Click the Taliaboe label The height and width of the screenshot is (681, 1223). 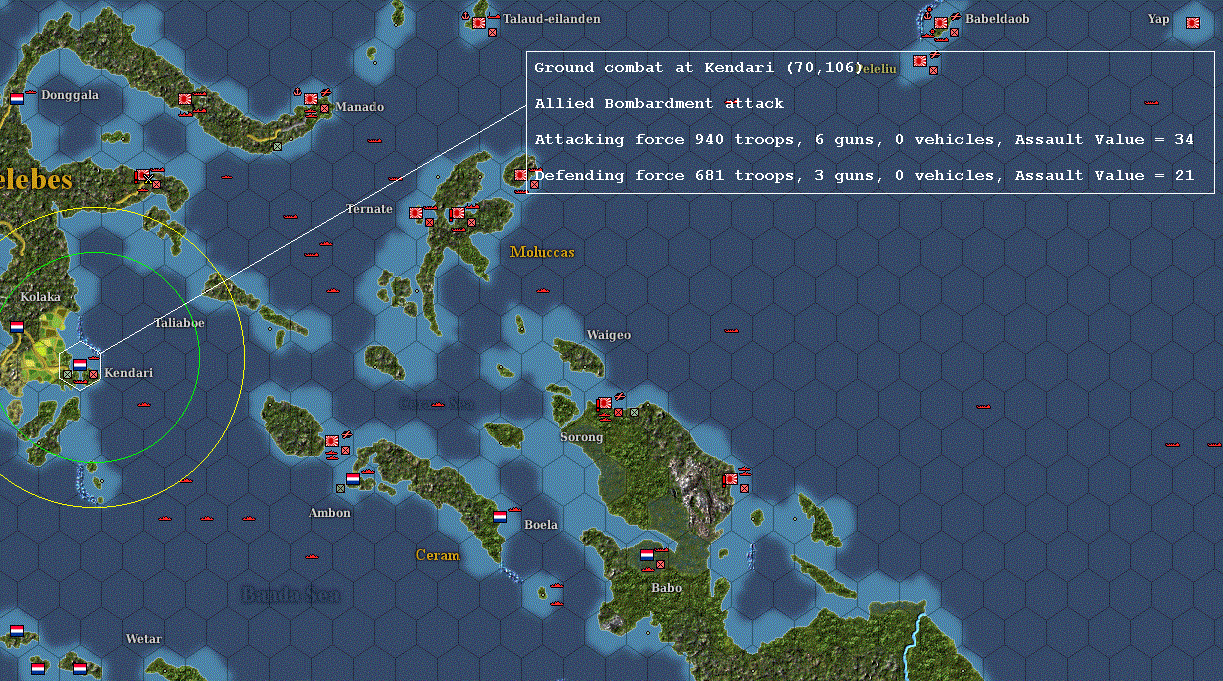point(180,323)
